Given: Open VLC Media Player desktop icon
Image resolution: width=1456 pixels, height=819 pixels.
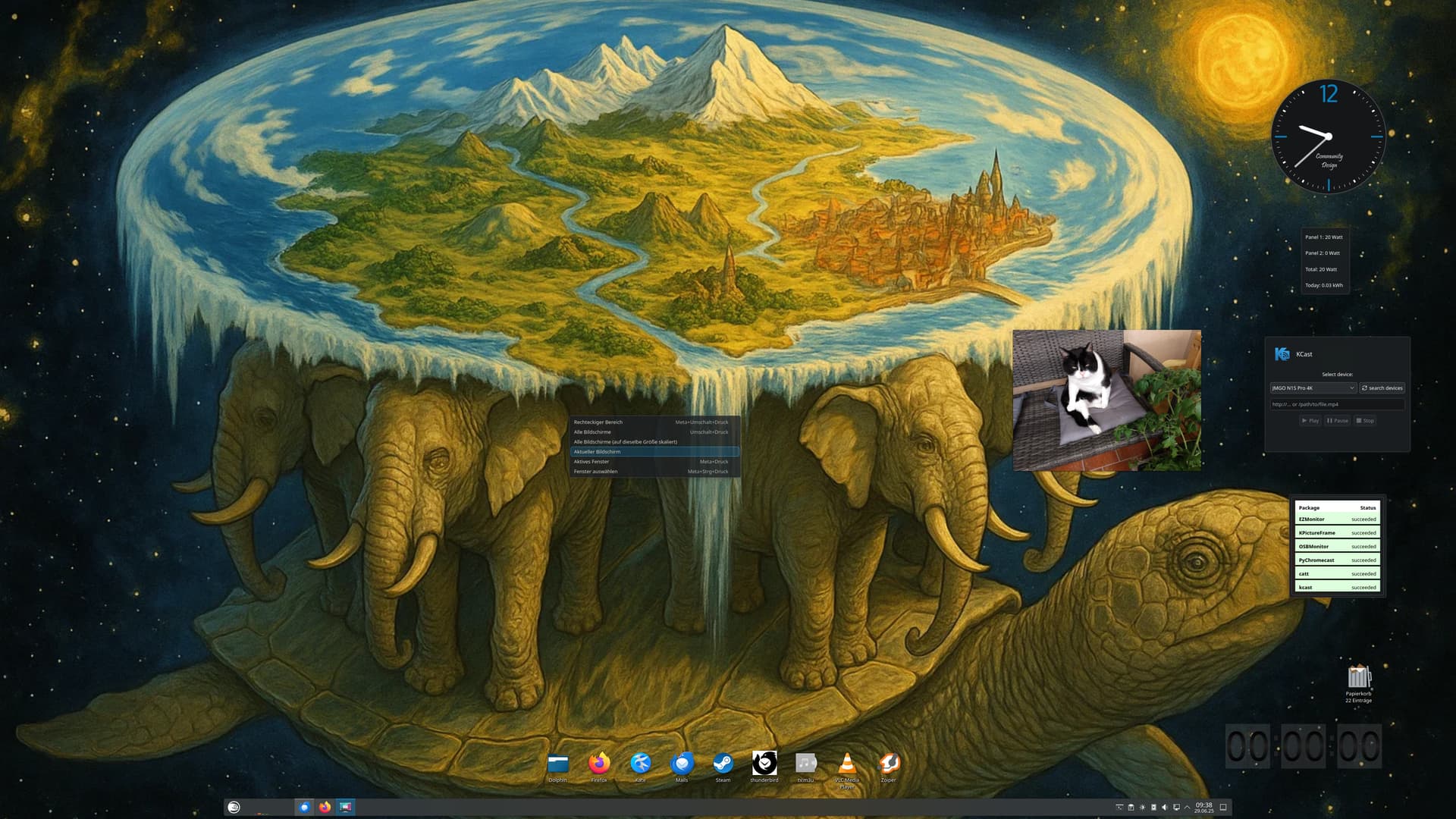Looking at the screenshot, I should click(847, 764).
